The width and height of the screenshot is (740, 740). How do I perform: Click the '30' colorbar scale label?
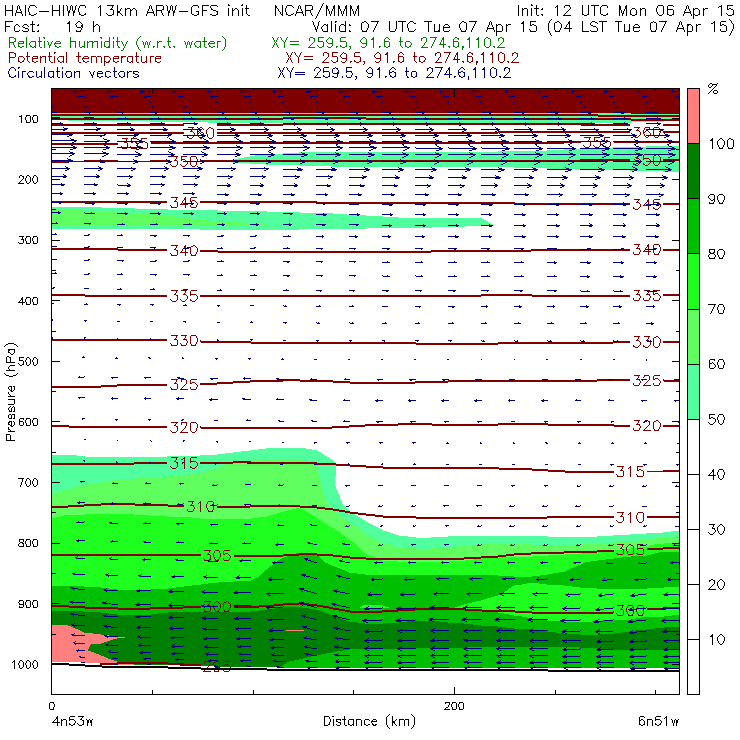(x=716, y=530)
